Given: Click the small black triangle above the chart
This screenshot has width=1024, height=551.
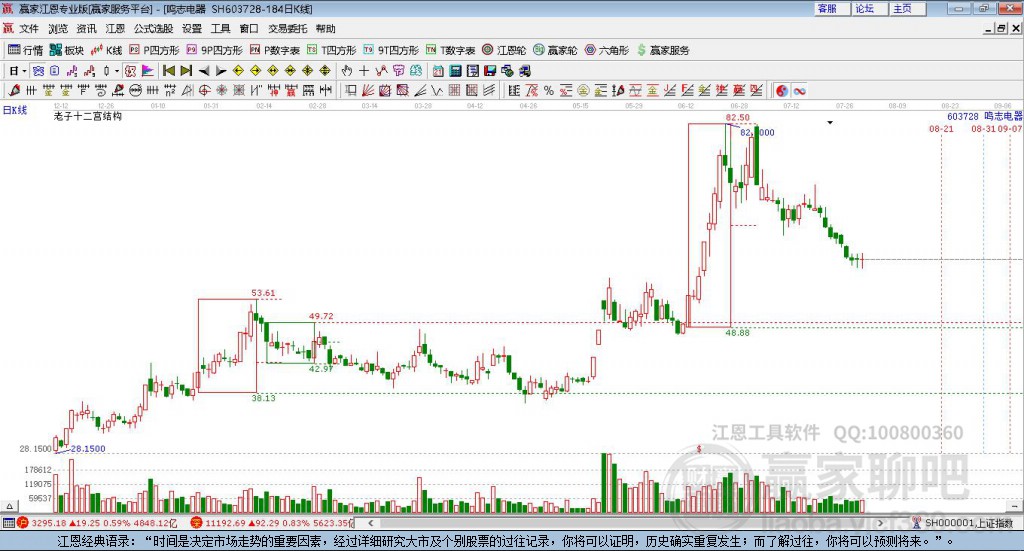Looking at the screenshot, I should (830, 122).
